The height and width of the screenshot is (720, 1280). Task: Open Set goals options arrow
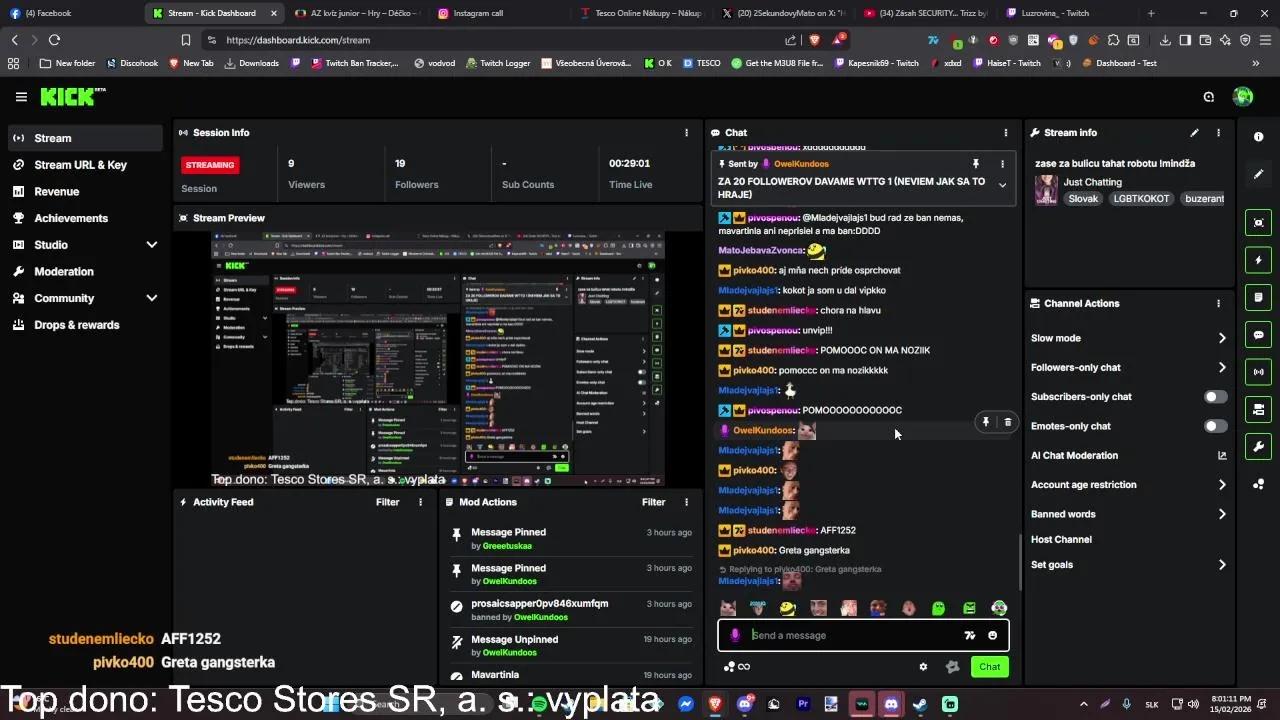1222,565
